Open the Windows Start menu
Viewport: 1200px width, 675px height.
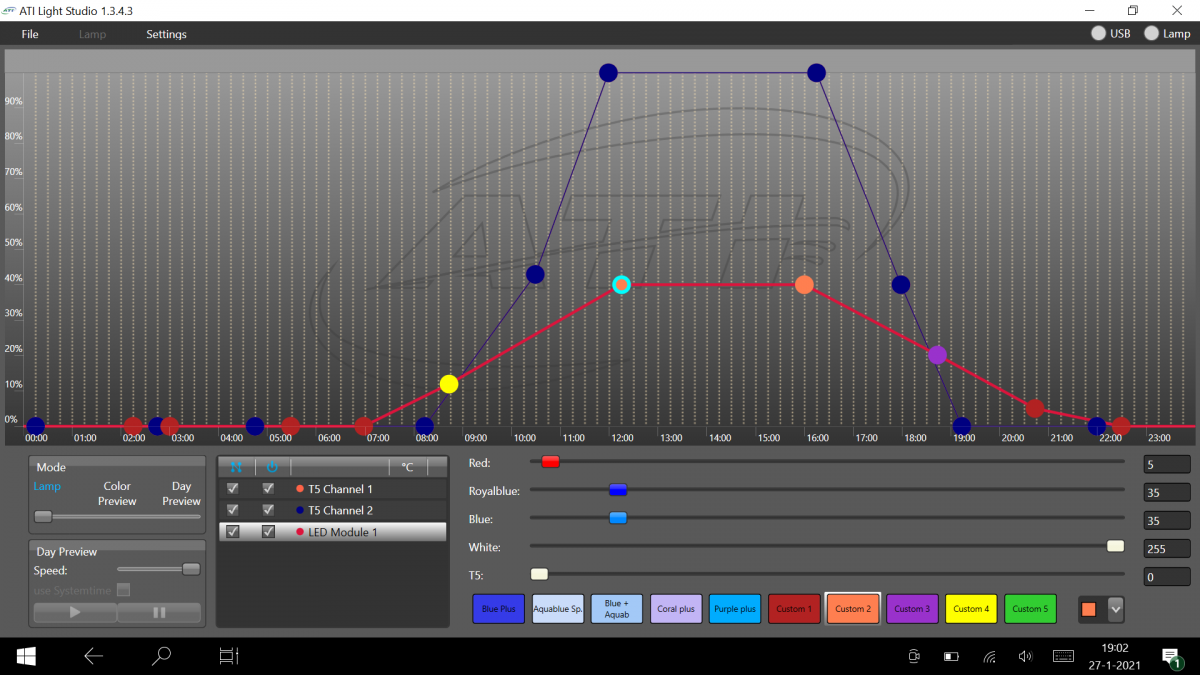(26, 656)
